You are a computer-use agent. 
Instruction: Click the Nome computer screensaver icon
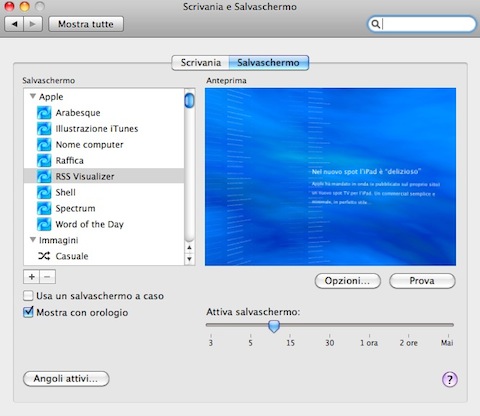tap(44, 145)
